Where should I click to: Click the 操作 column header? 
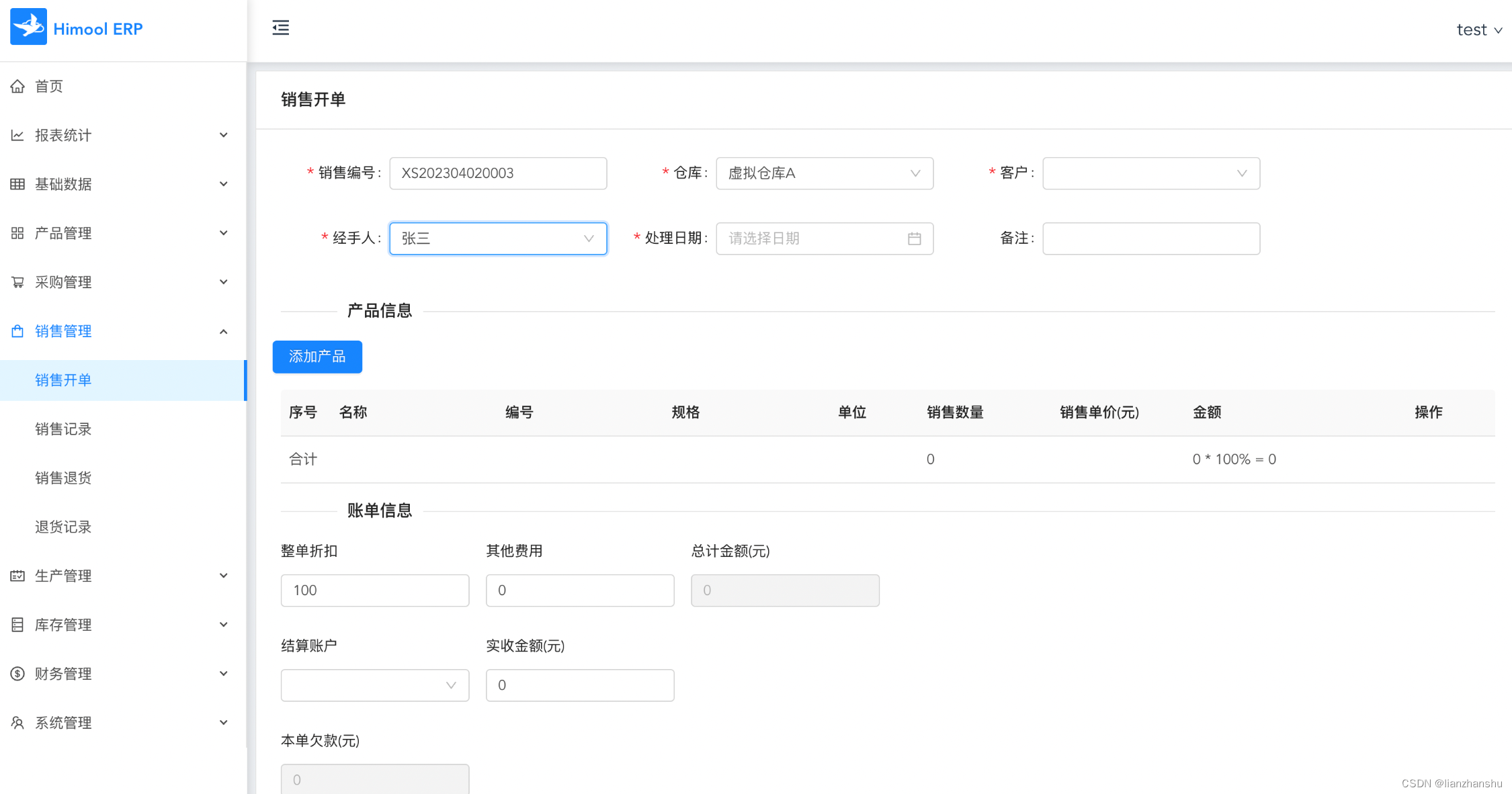[x=1428, y=412]
